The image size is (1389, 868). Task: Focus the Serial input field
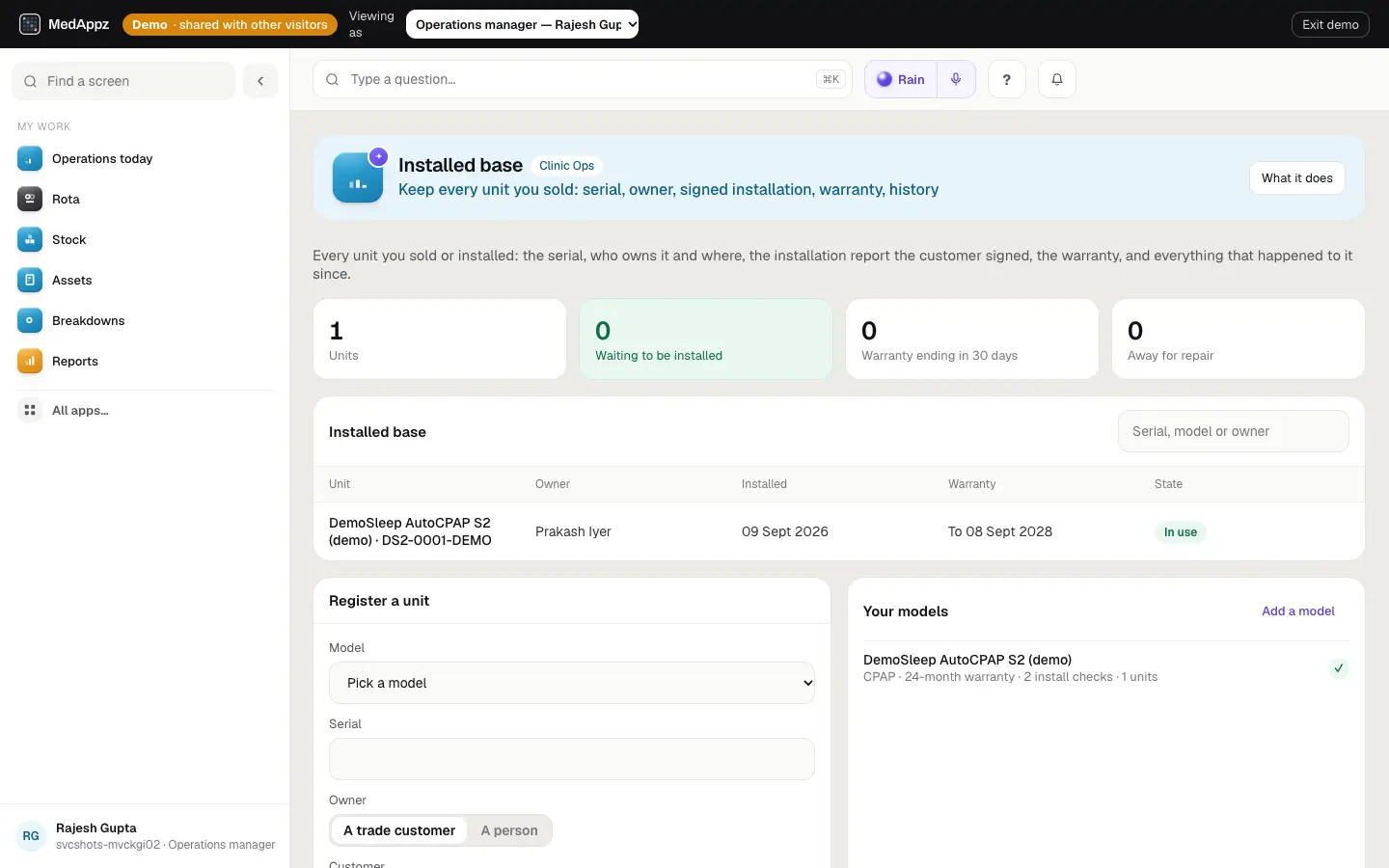(x=572, y=759)
